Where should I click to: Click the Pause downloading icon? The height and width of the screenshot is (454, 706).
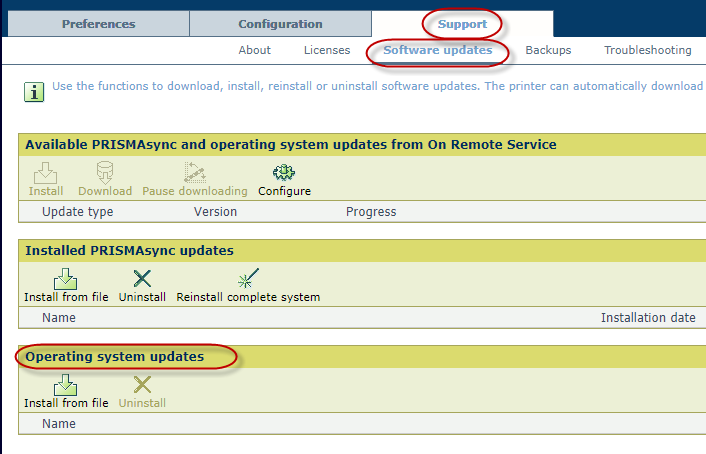coord(195,173)
